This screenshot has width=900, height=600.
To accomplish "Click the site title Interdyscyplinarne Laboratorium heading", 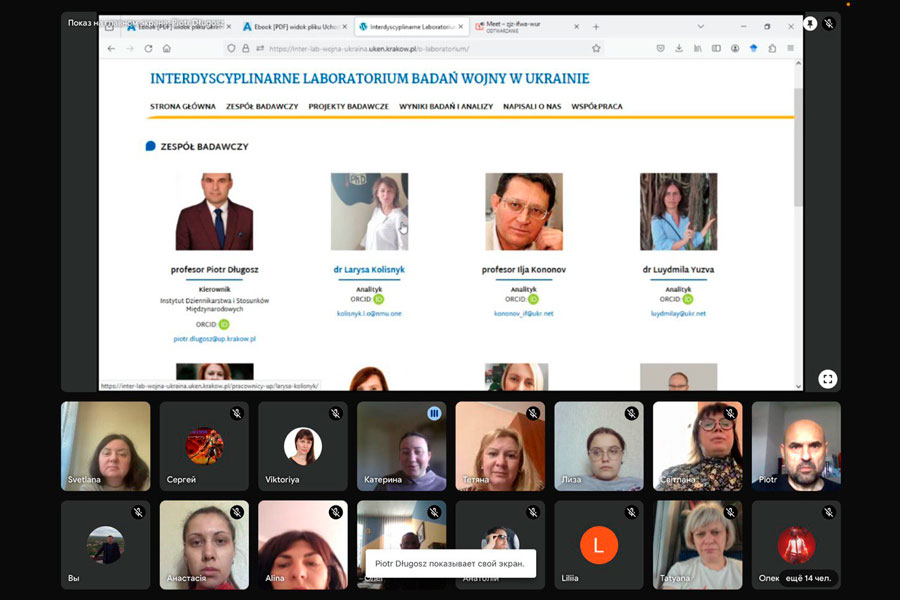I will click(x=370, y=79).
